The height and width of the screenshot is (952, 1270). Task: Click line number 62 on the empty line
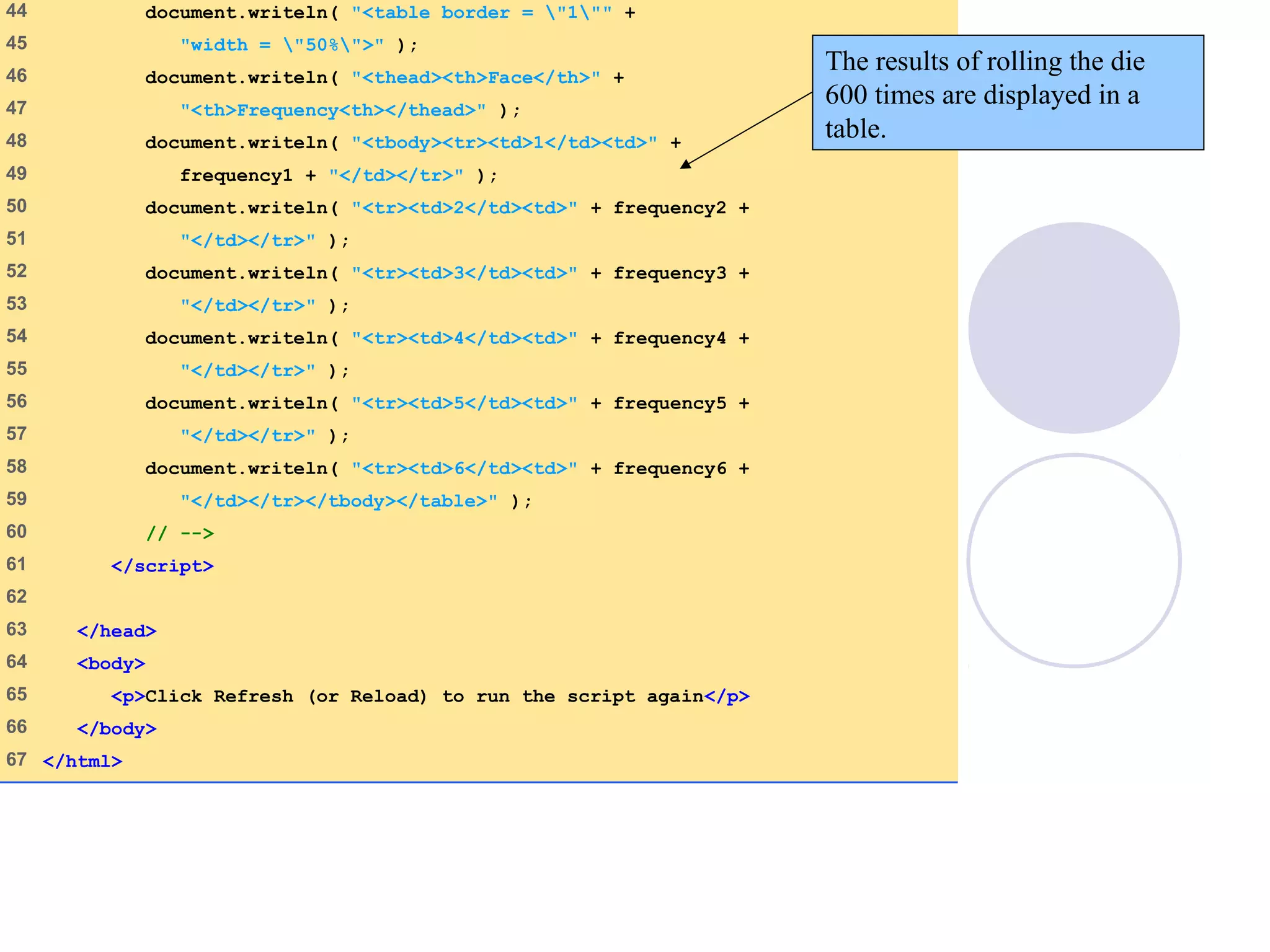(17, 597)
